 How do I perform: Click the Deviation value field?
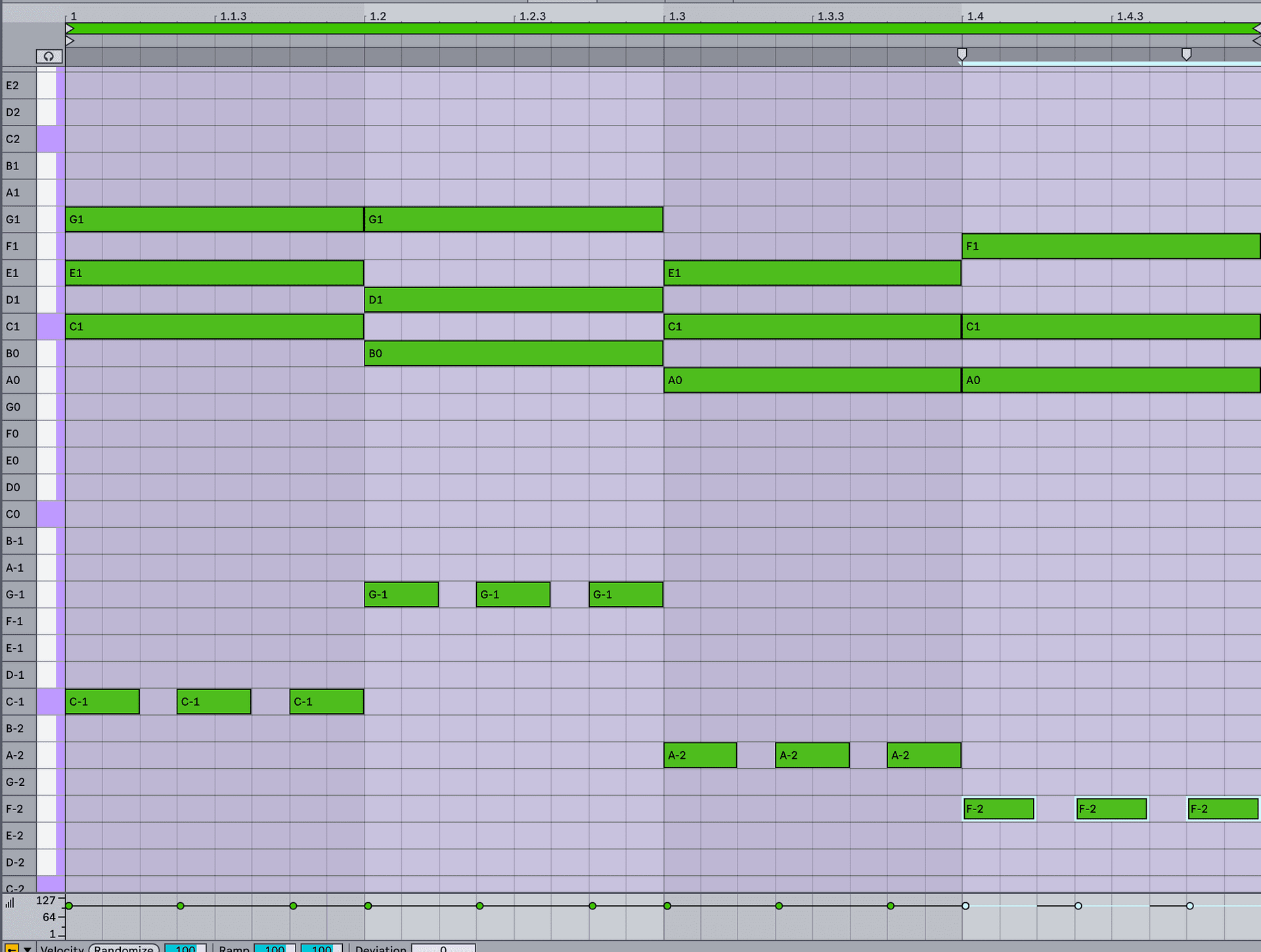point(444,948)
